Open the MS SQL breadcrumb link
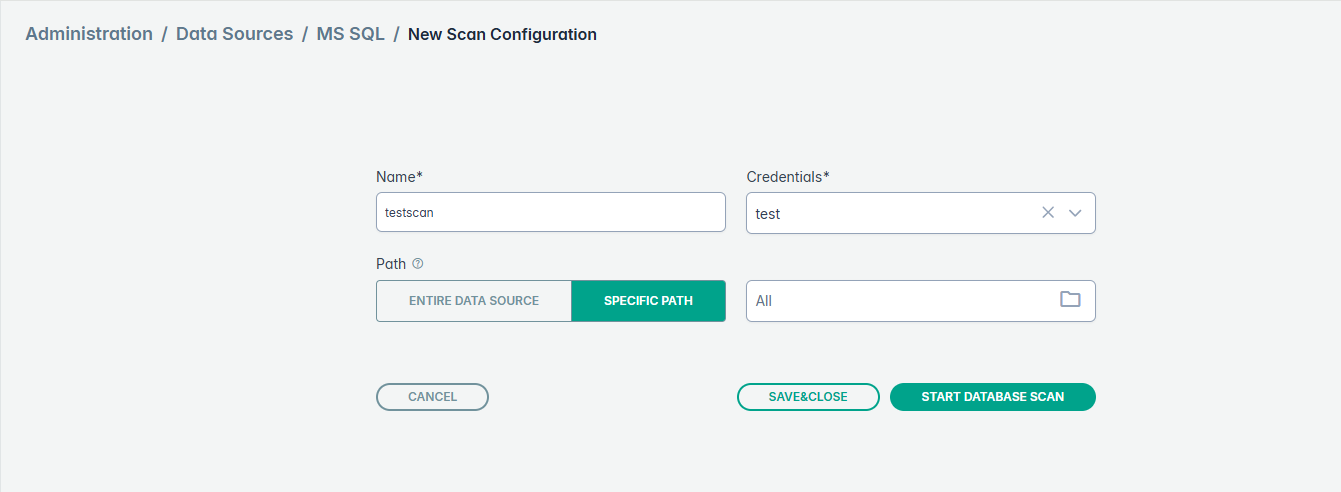 click(x=350, y=34)
